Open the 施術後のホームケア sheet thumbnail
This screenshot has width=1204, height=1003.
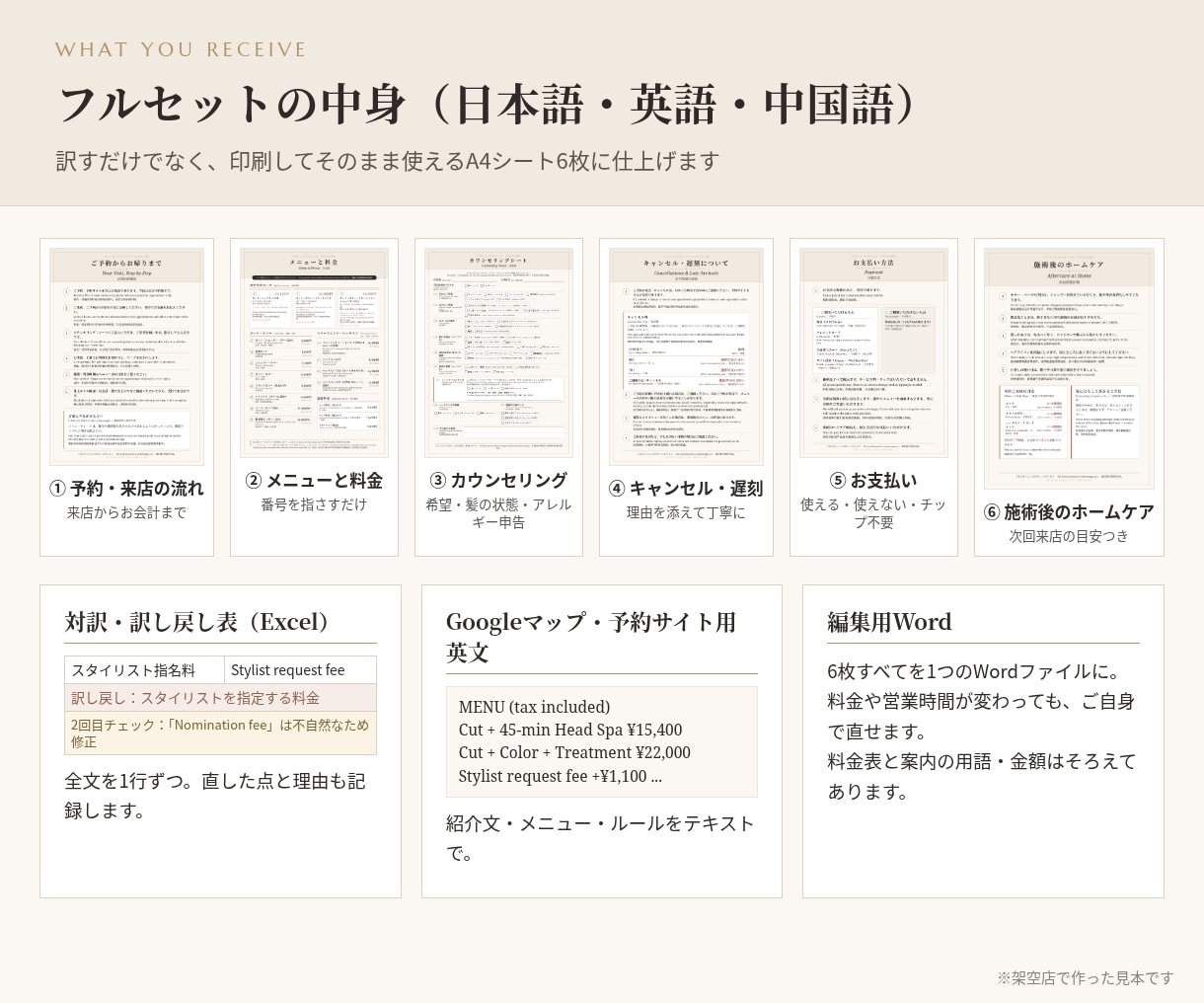click(x=1069, y=368)
